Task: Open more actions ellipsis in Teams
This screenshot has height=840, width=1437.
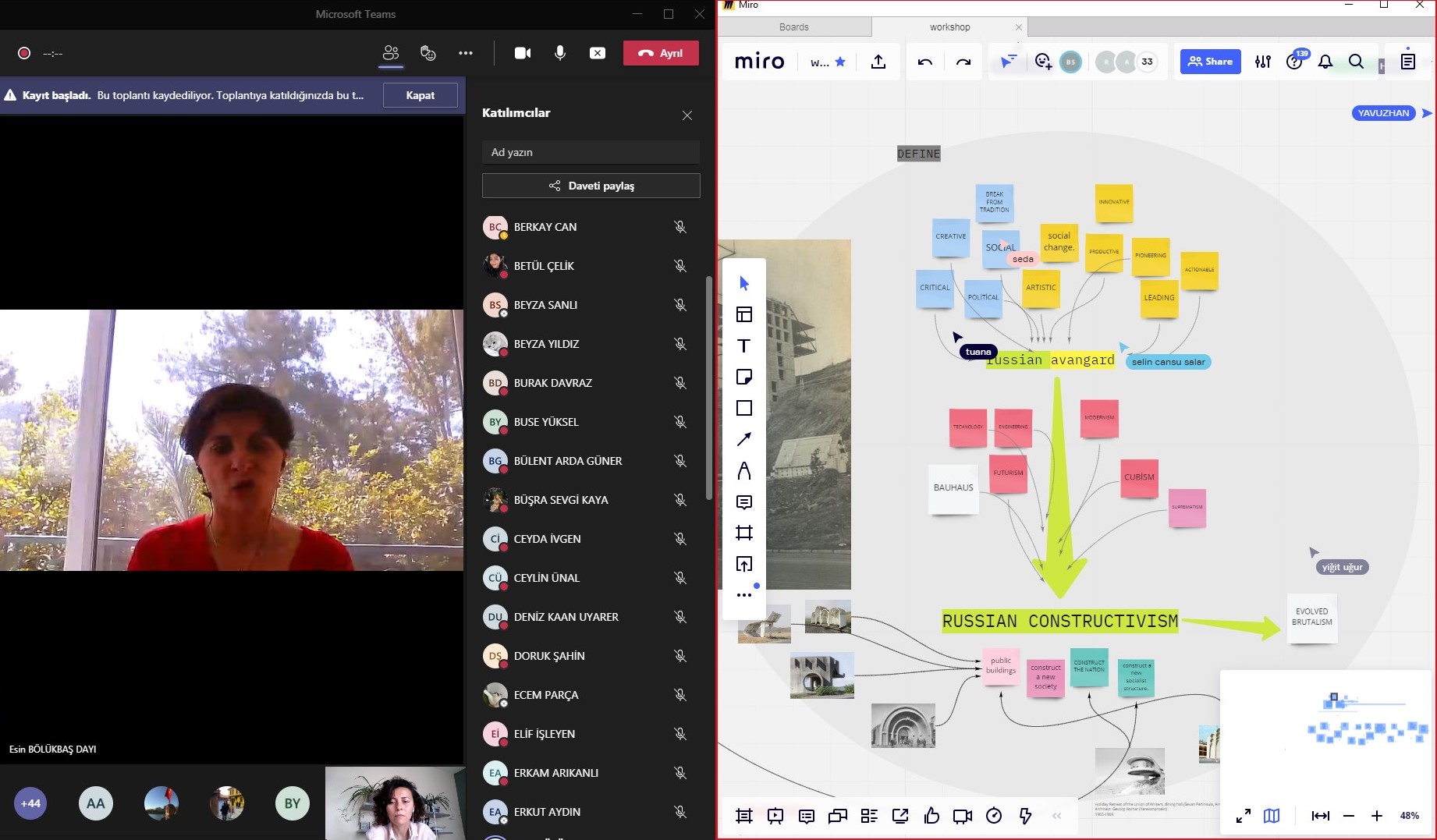Action: pos(466,53)
